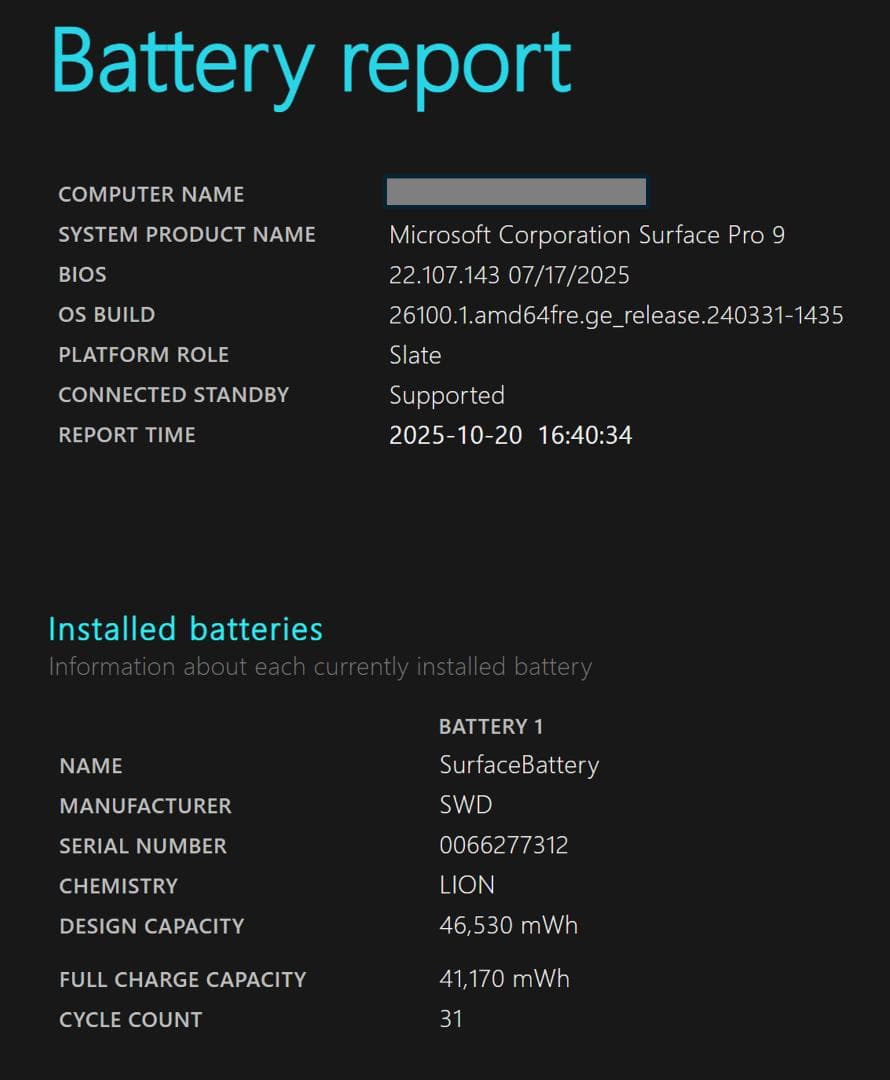The height and width of the screenshot is (1080, 890).
Task: Click the full charge capacity 41,170 mWh
Action: point(504,979)
